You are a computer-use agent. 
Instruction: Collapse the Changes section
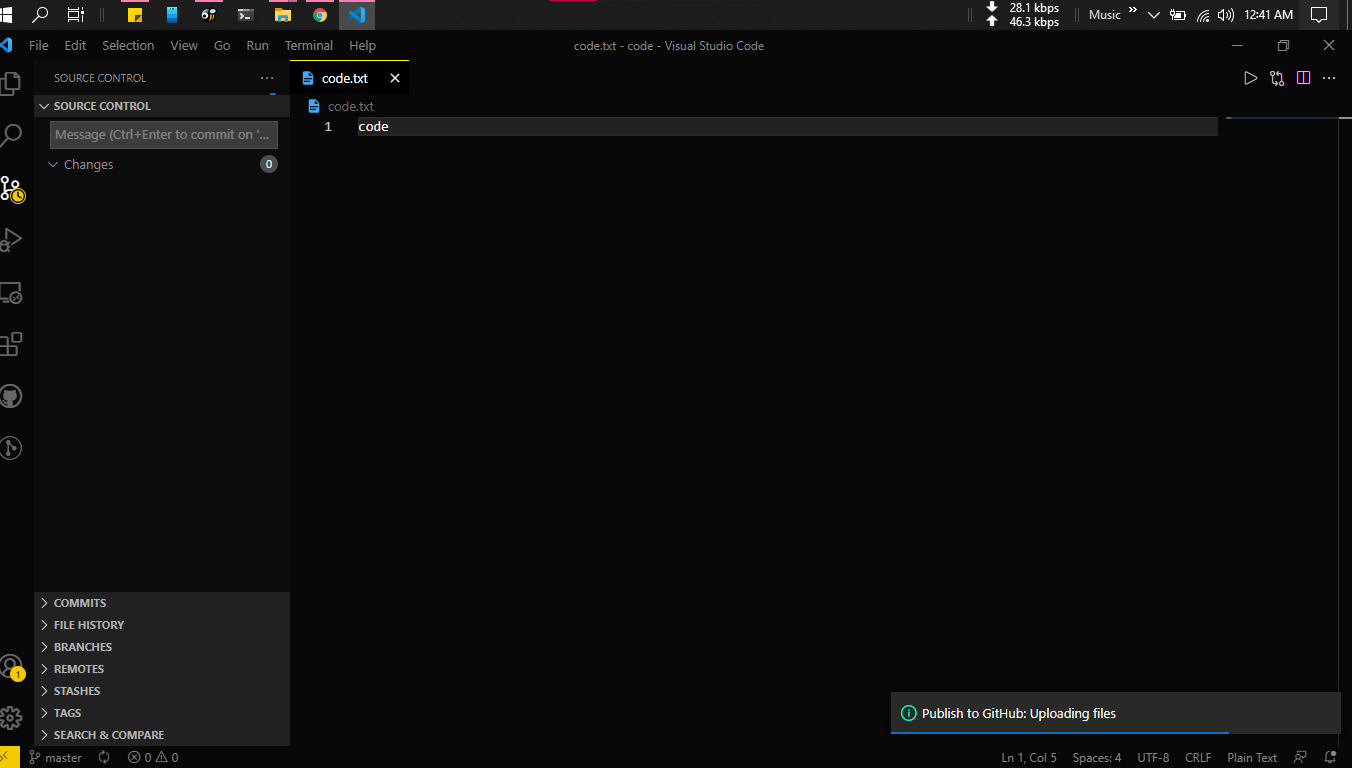pyautogui.click(x=90, y=164)
